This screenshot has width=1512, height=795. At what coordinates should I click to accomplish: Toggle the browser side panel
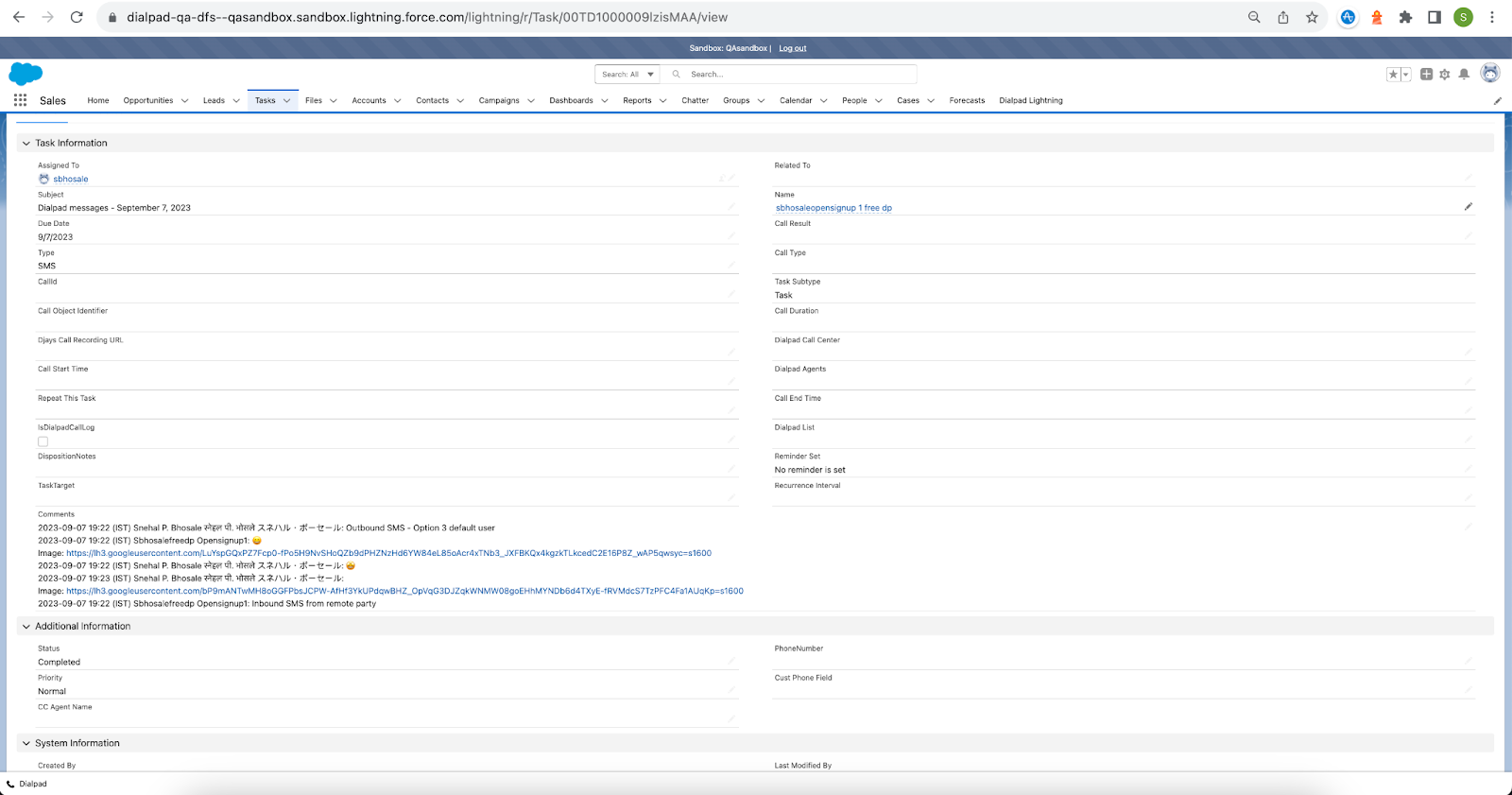[x=1435, y=17]
